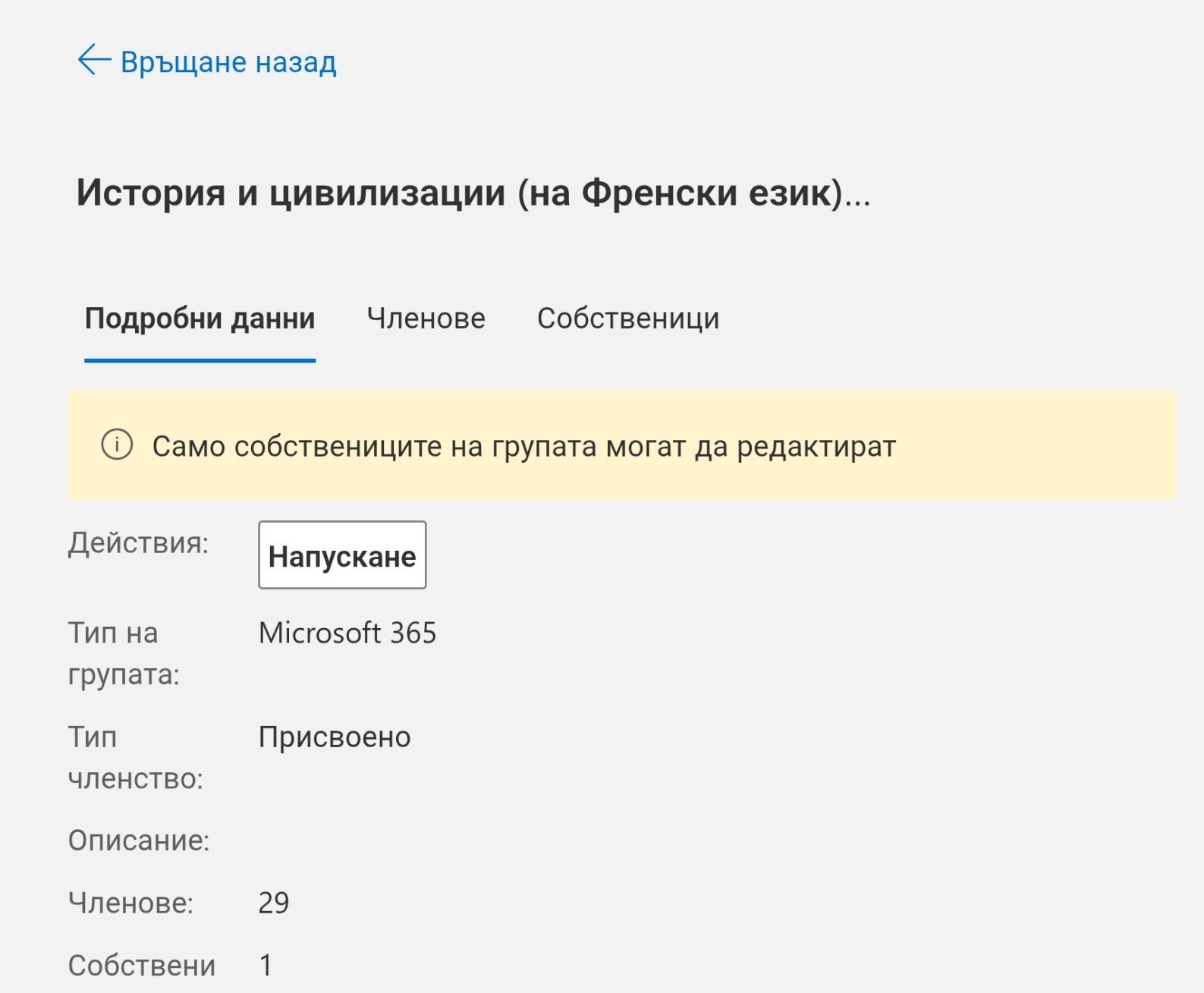Viewport: 1204px width, 993px height.
Task: Click the members count value 29
Action: coord(274,903)
